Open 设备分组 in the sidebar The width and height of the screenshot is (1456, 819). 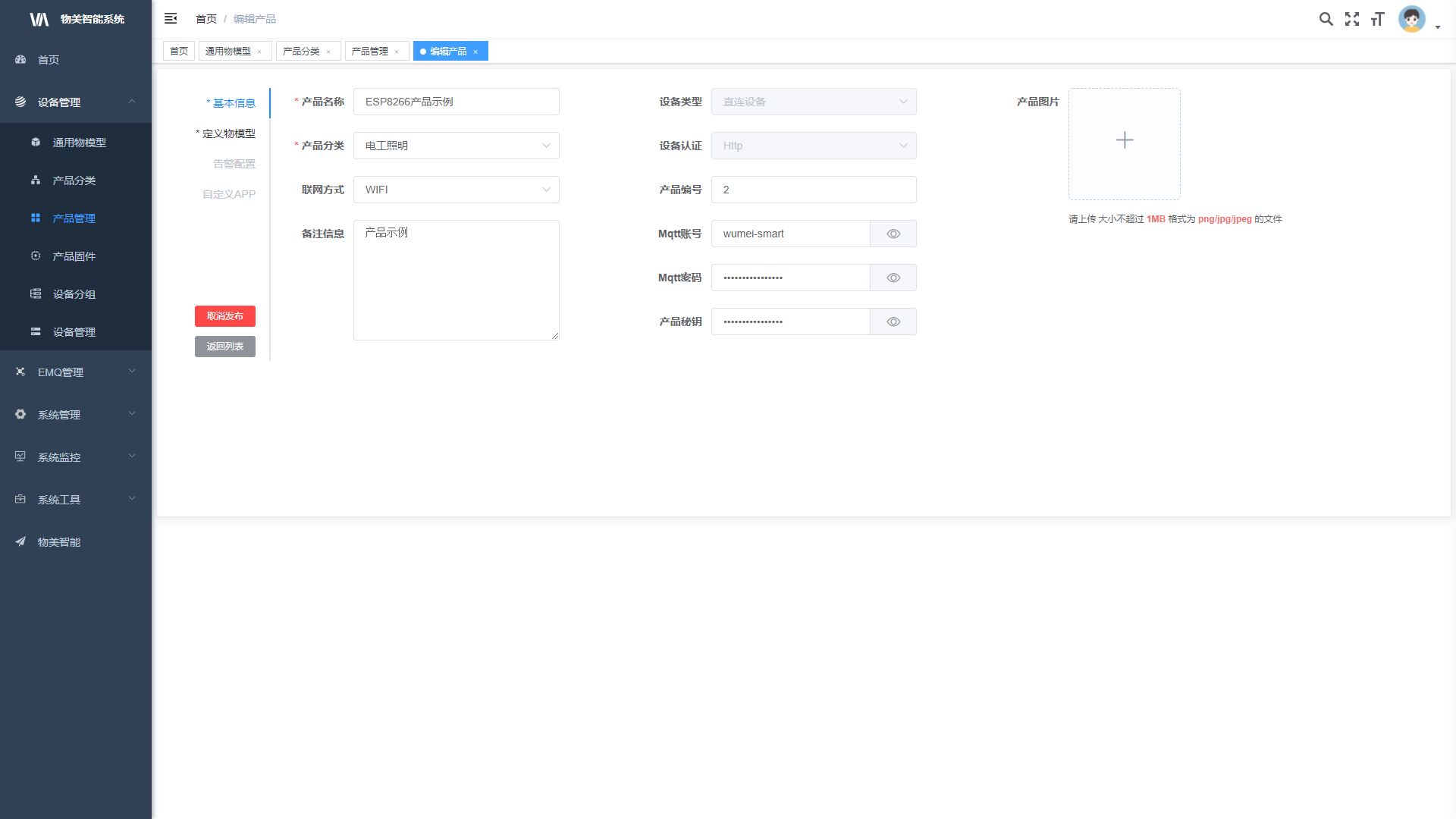(74, 294)
